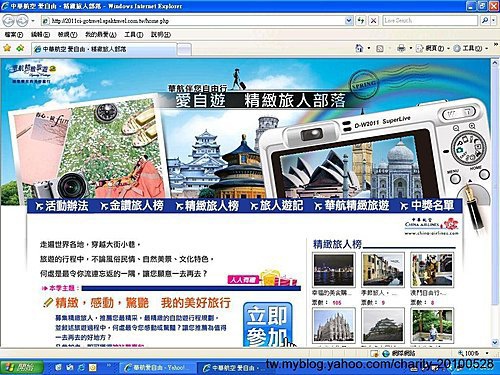Click the 金讚旅人榜 navigation link
This screenshot has height=375, width=500.
tap(132, 206)
